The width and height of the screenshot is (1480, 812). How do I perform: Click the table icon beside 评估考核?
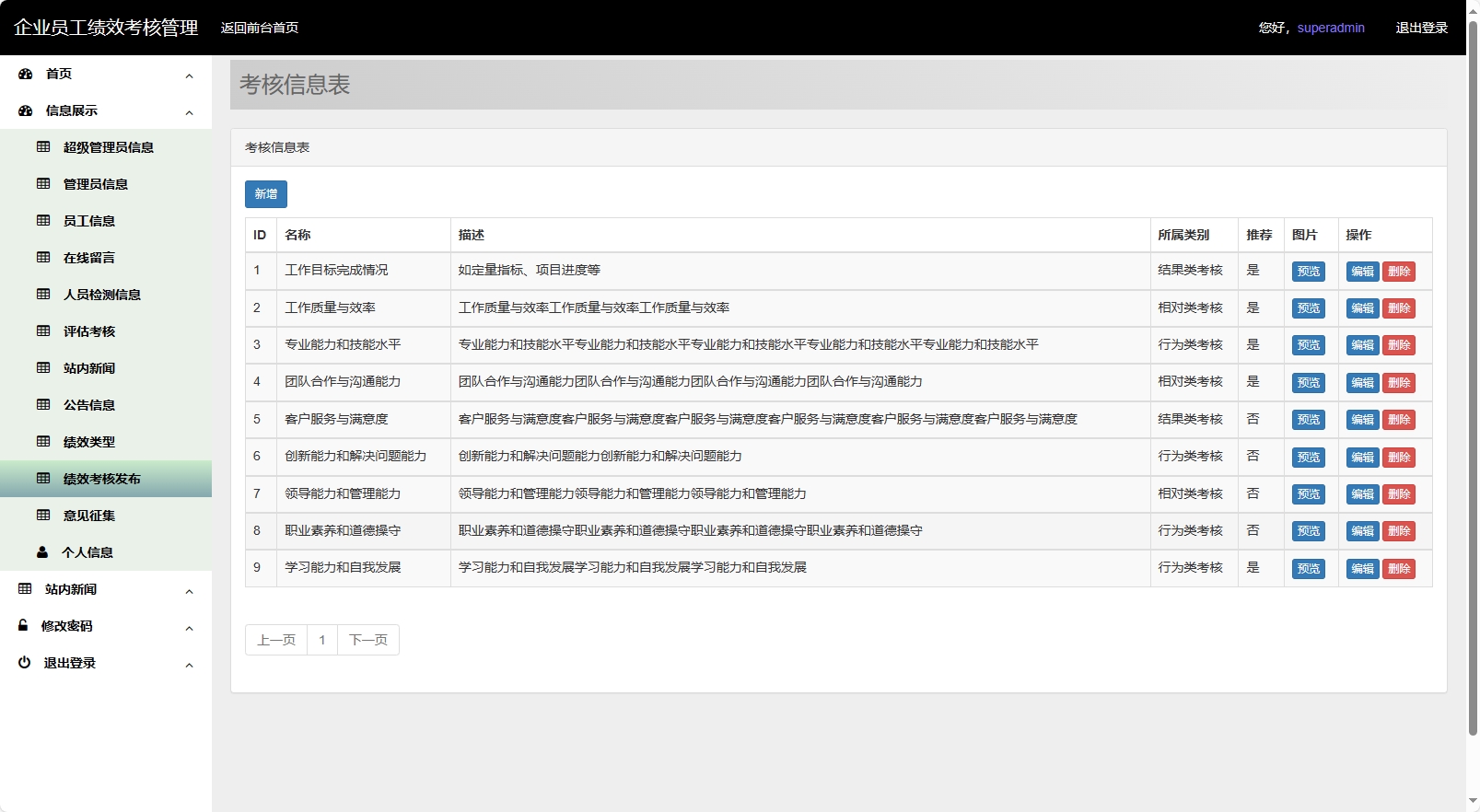coord(43,331)
